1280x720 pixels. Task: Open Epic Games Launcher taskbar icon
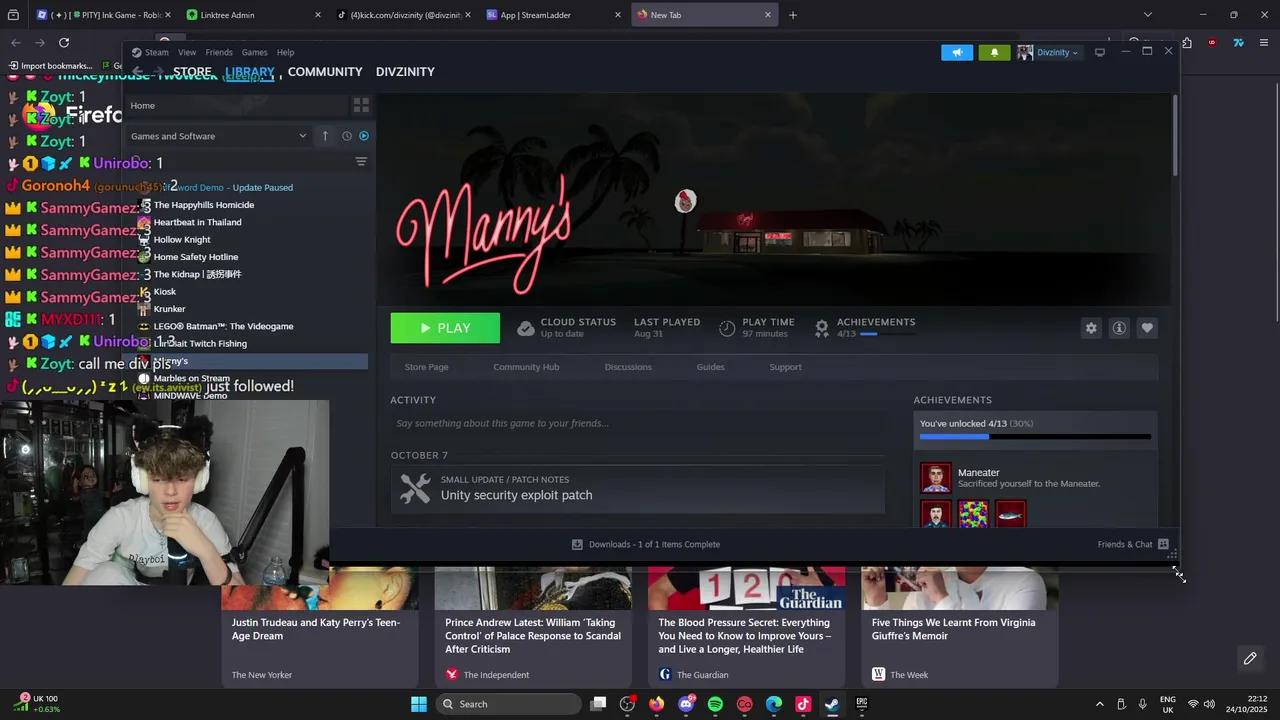coord(862,704)
